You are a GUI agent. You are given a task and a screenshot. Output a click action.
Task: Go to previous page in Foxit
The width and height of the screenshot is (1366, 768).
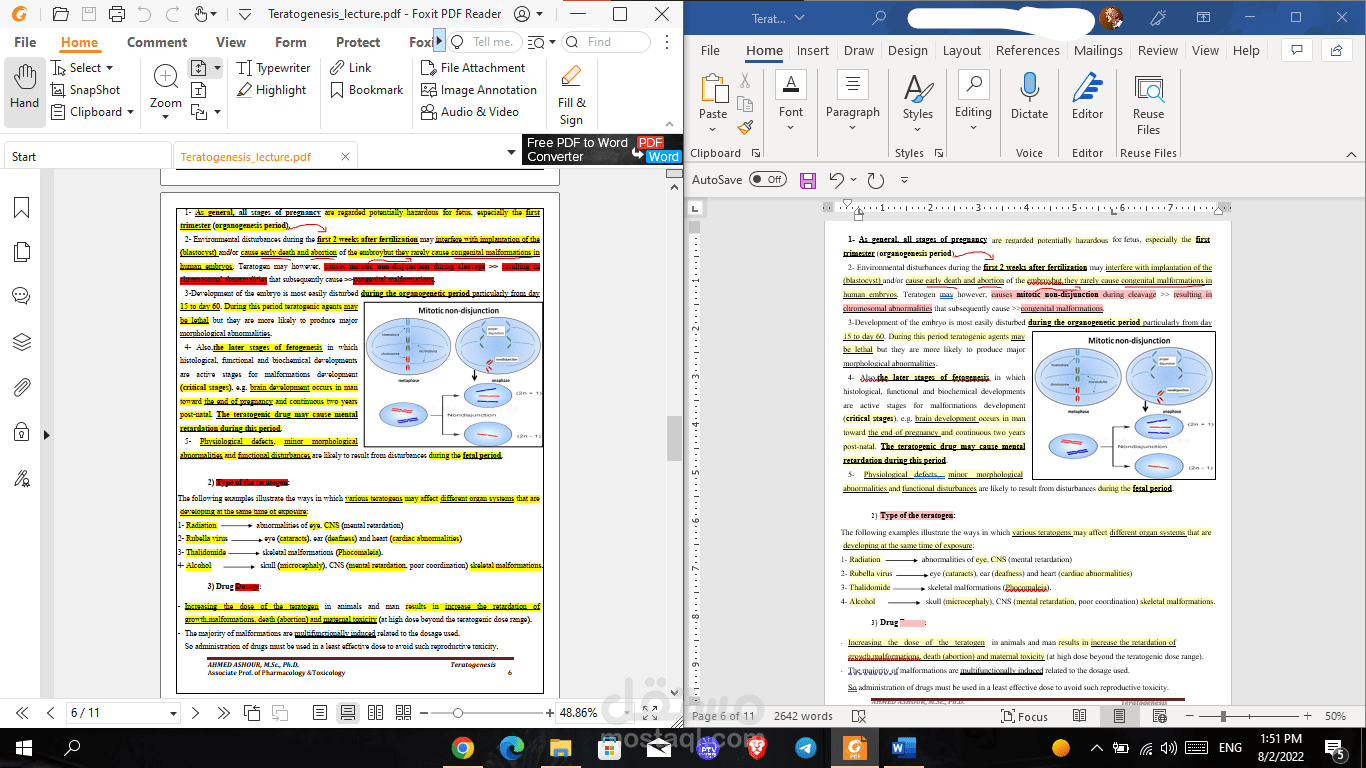click(x=51, y=713)
